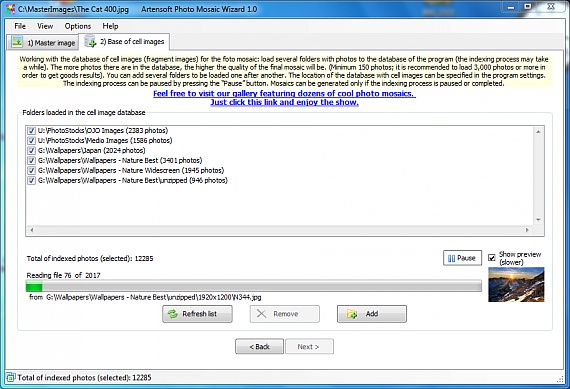Click Add to load a folder
Image resolution: width=570 pixels, height=389 pixels.
372,314
